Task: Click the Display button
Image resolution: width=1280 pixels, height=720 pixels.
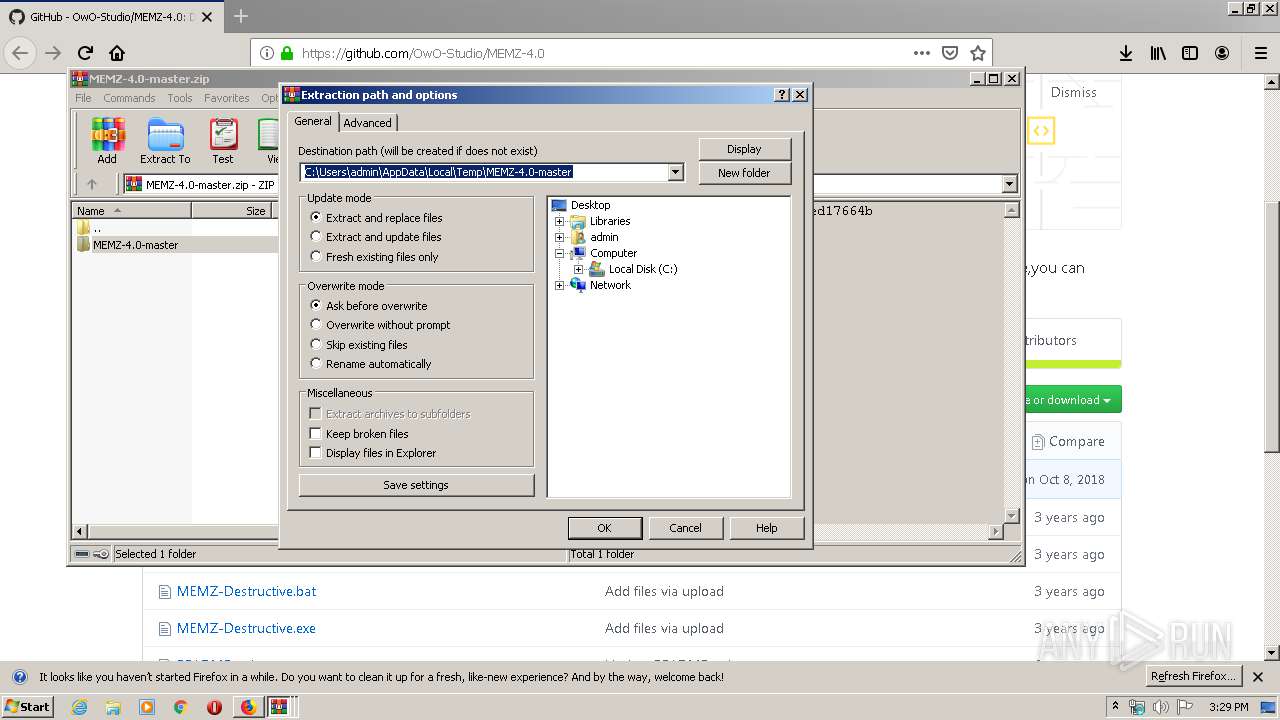Action: coord(744,149)
